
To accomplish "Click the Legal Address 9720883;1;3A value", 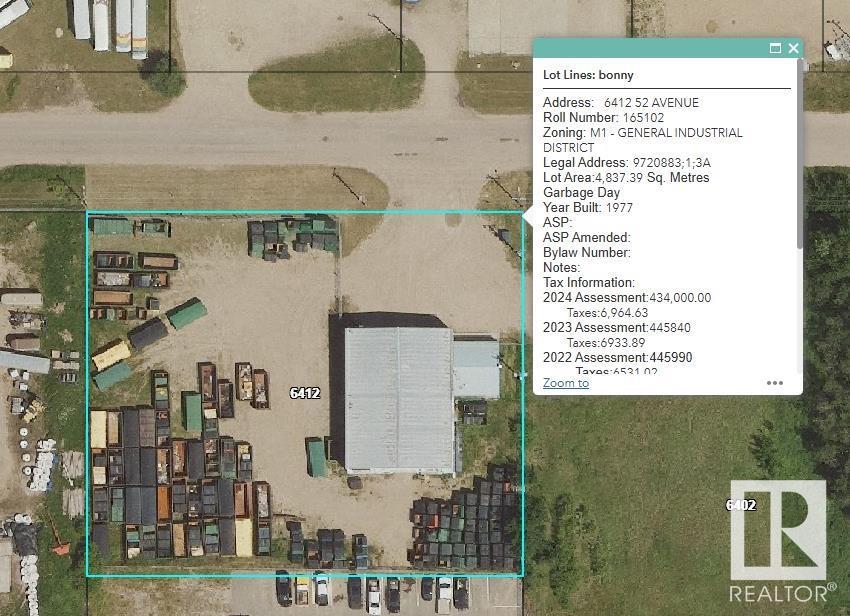I will pos(672,163).
